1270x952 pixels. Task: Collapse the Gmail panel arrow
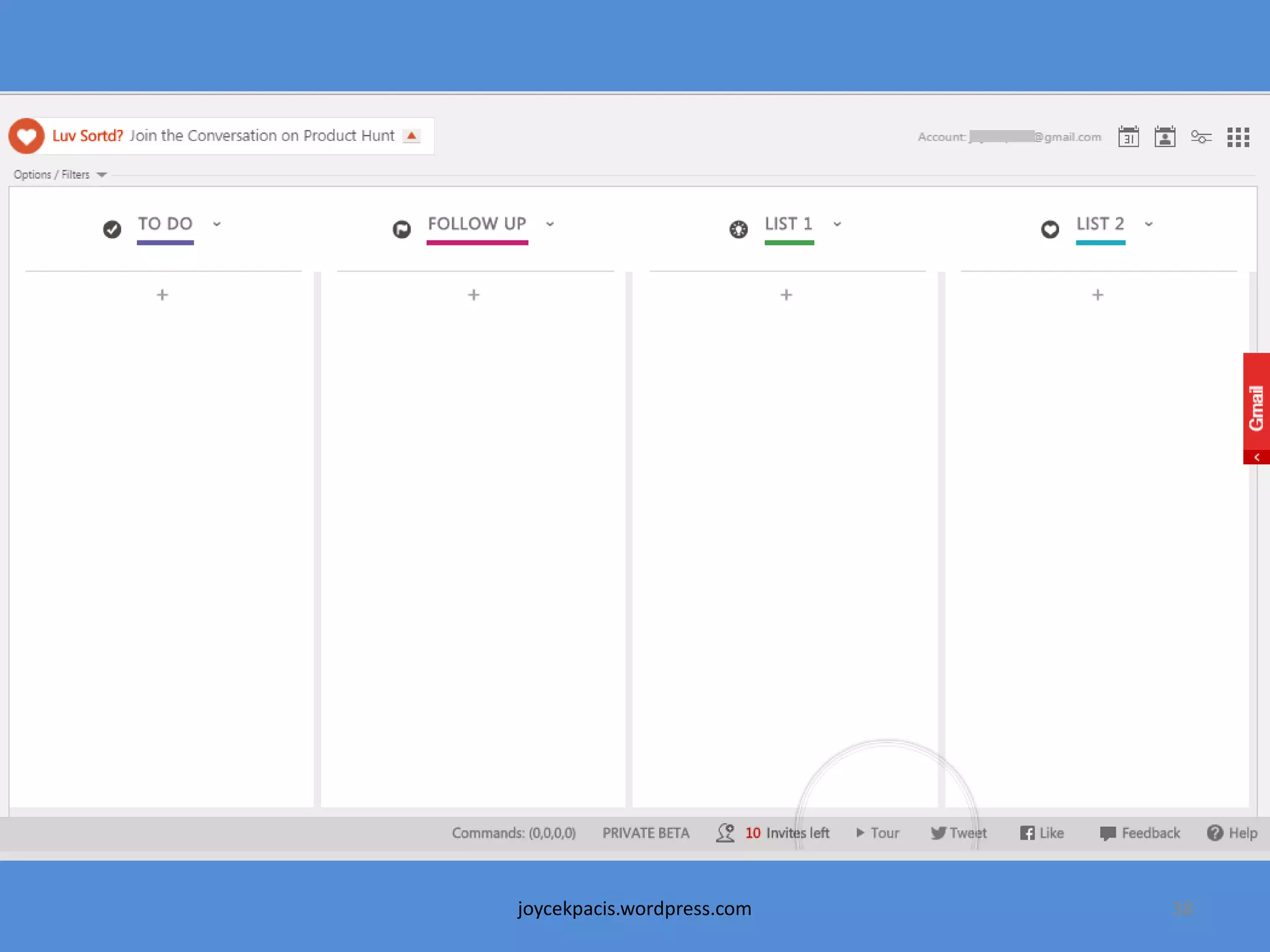[x=1256, y=457]
